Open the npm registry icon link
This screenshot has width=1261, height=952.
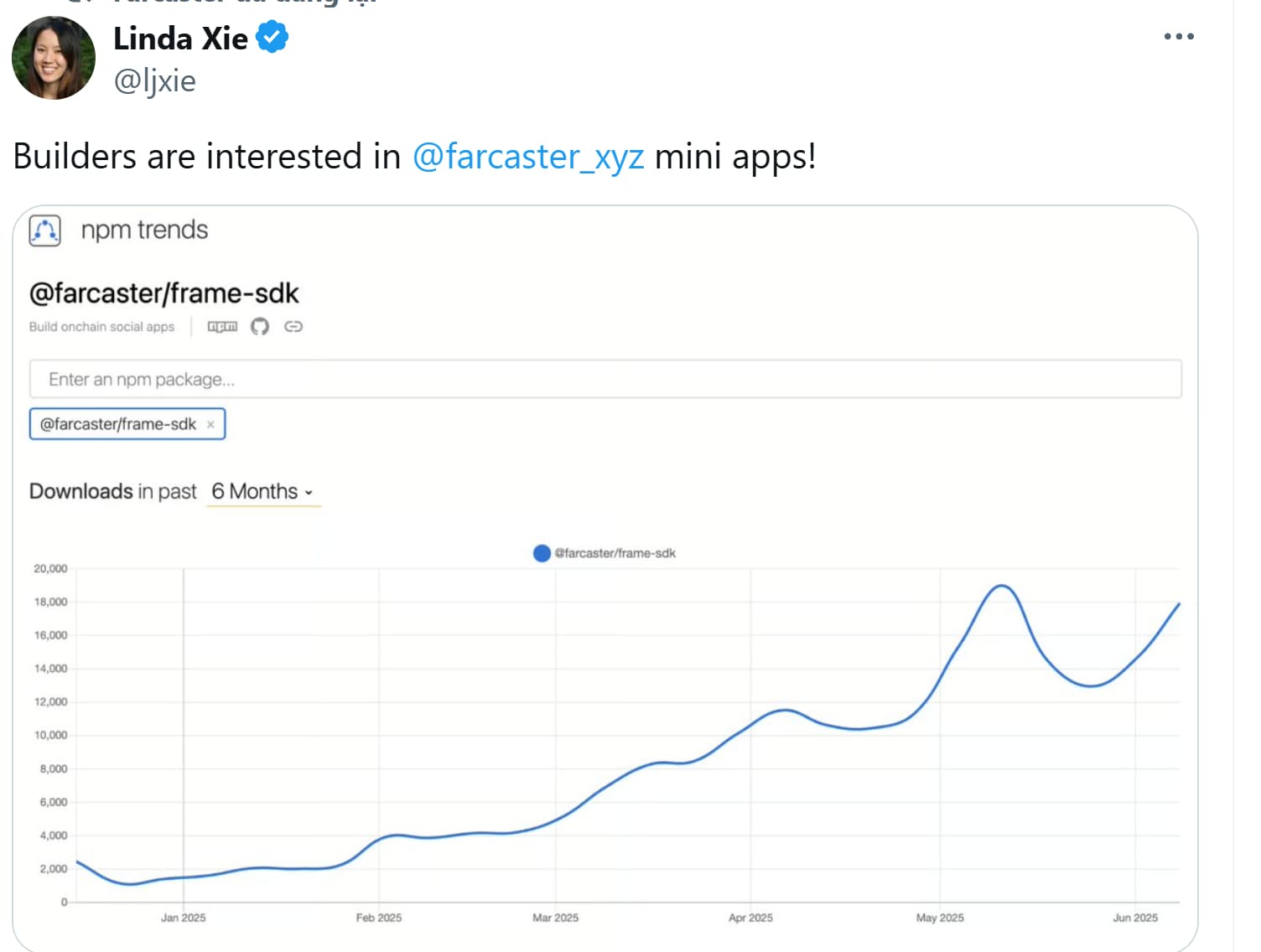[222, 327]
